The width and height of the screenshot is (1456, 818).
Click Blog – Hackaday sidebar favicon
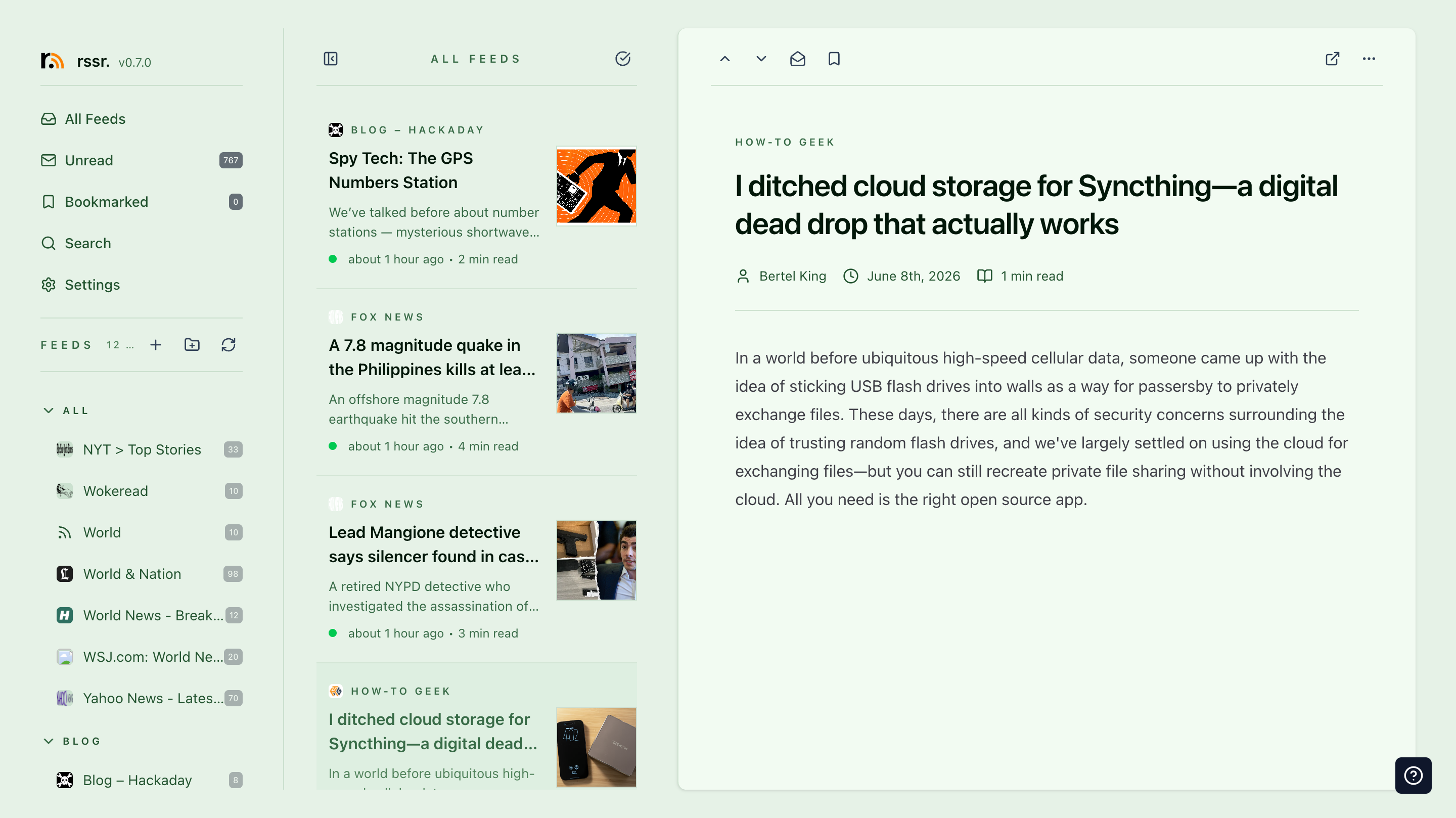64,780
